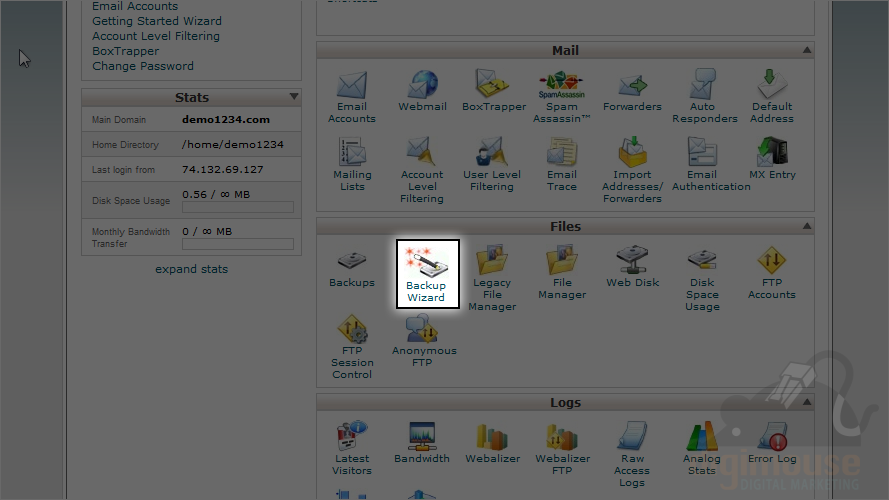Open User Level Filtering

pyautogui.click(x=492, y=165)
